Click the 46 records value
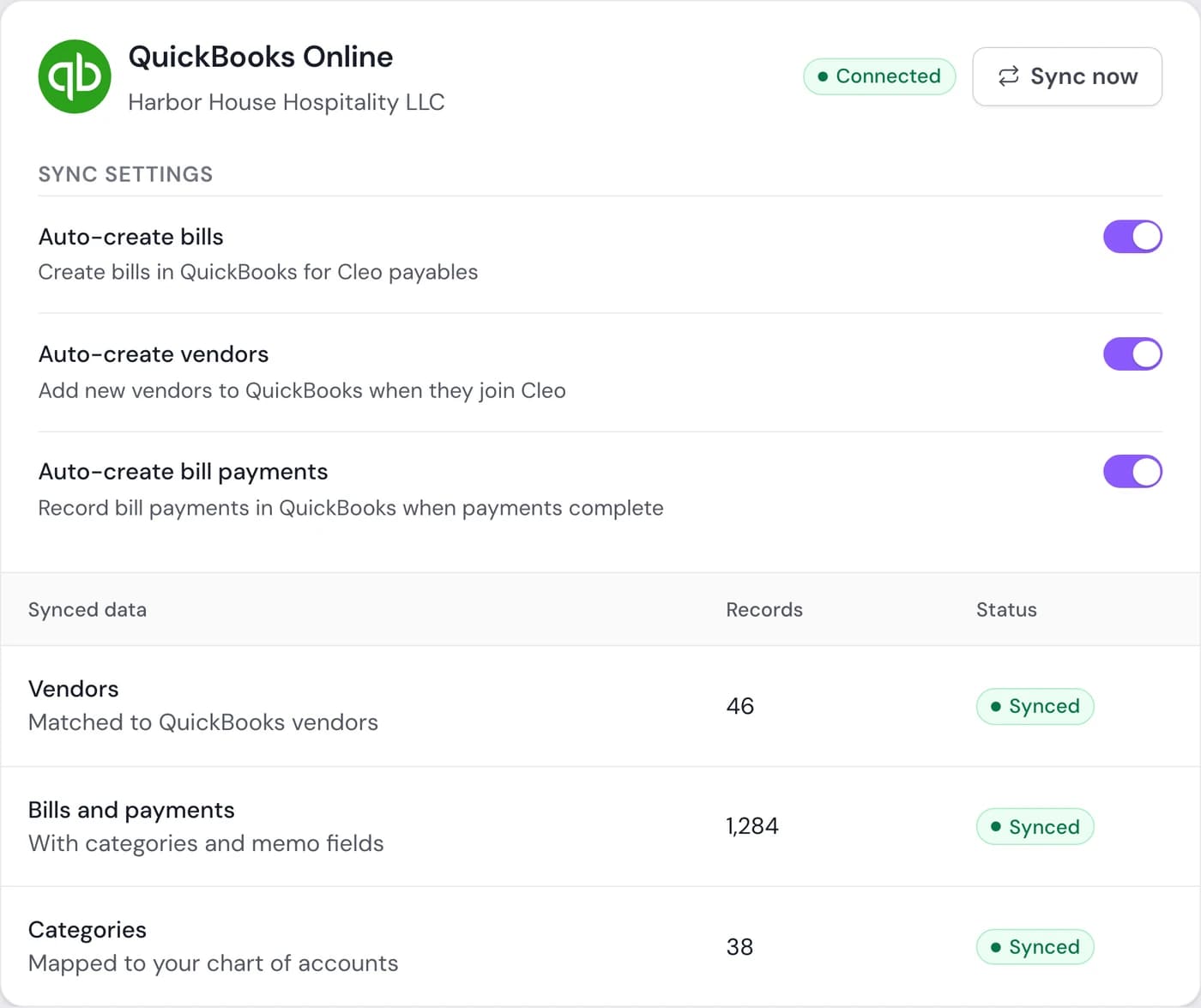The image size is (1201, 1008). point(740,706)
